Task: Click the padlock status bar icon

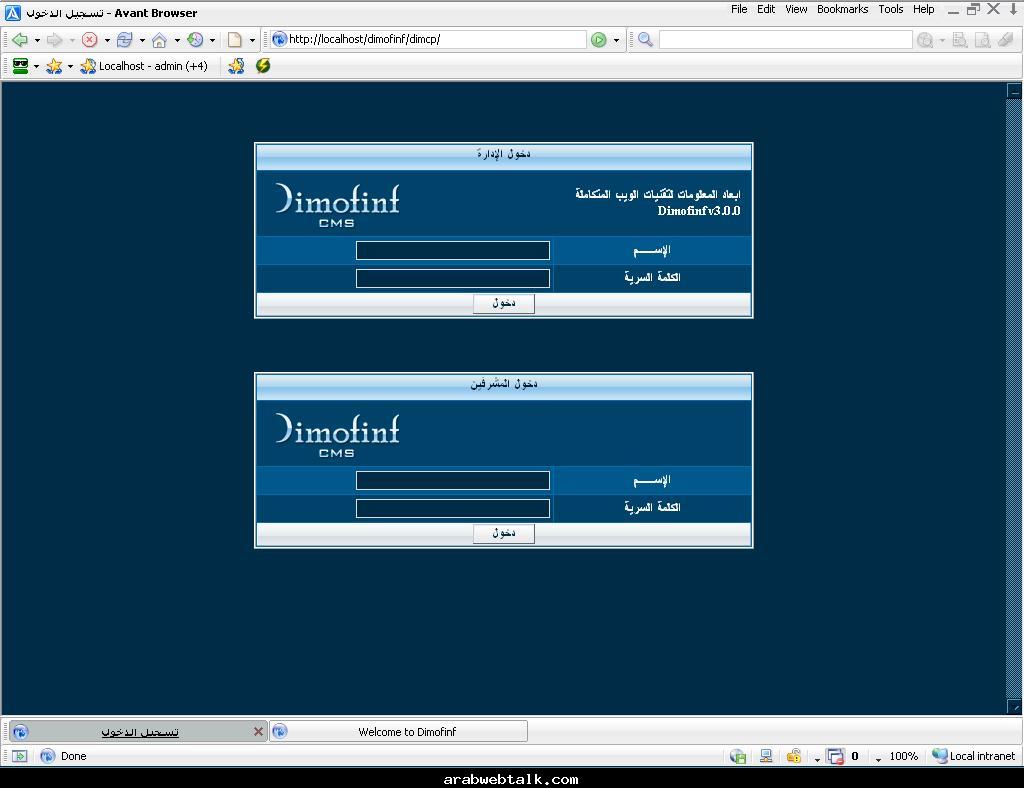Action: click(x=794, y=756)
